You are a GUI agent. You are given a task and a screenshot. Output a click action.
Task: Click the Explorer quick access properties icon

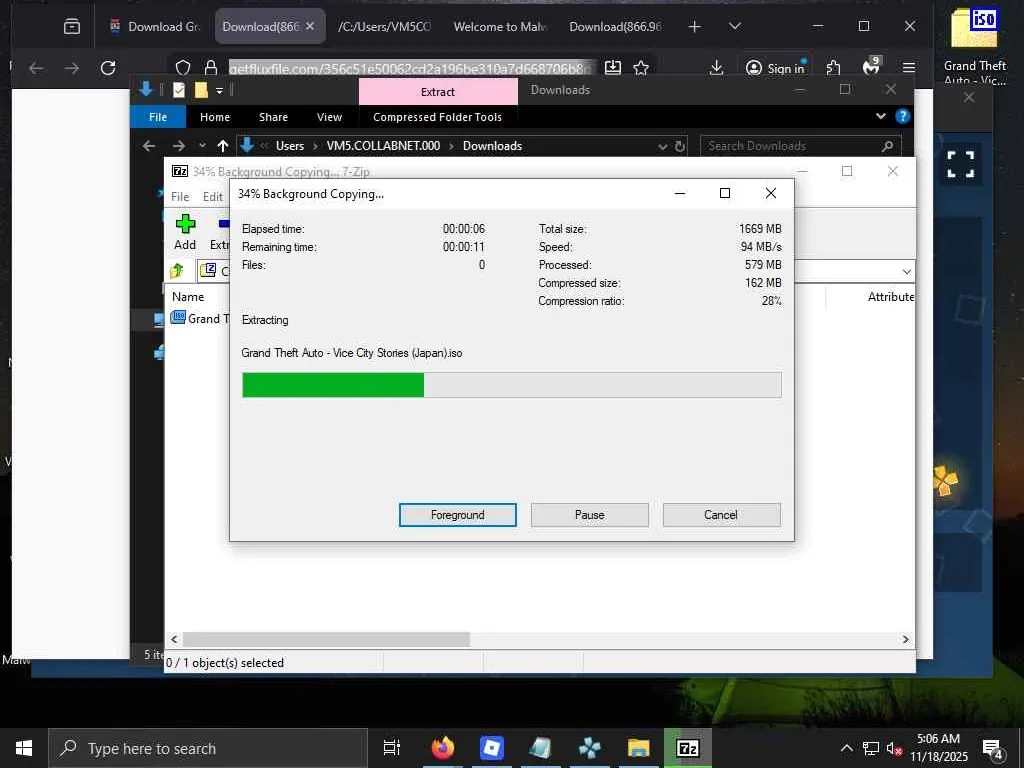point(178,90)
